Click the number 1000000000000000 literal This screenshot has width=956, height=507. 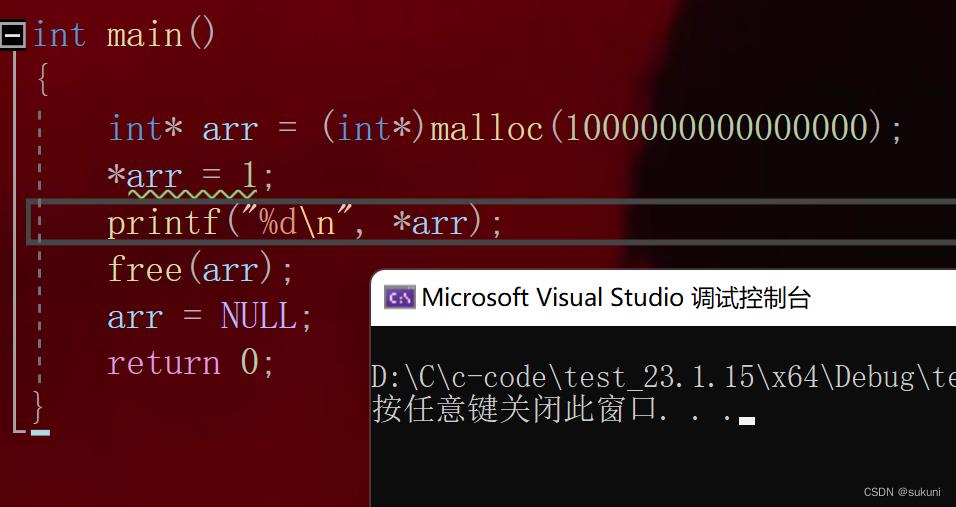716,128
